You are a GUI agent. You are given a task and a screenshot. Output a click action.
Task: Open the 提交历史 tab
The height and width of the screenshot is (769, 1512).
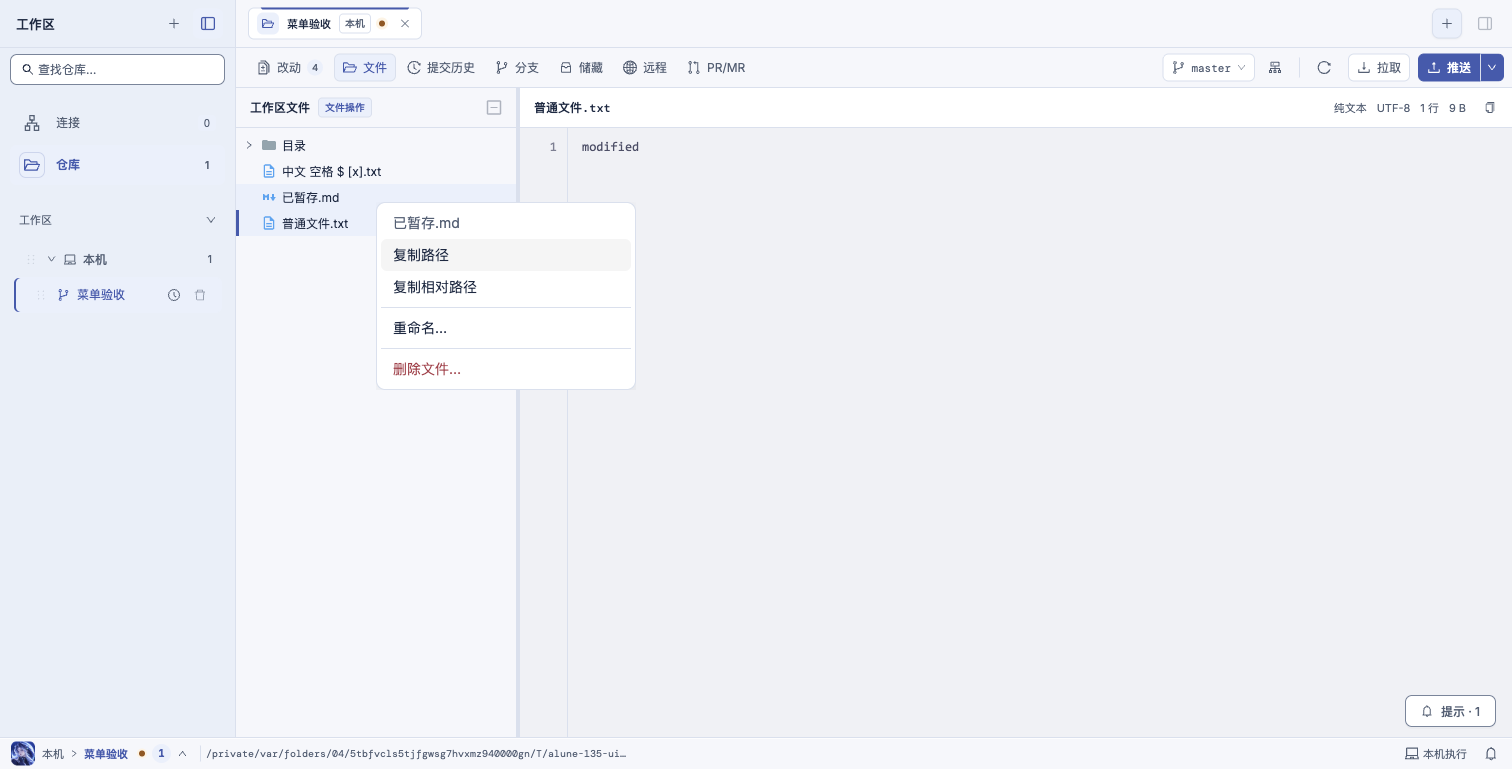click(441, 68)
